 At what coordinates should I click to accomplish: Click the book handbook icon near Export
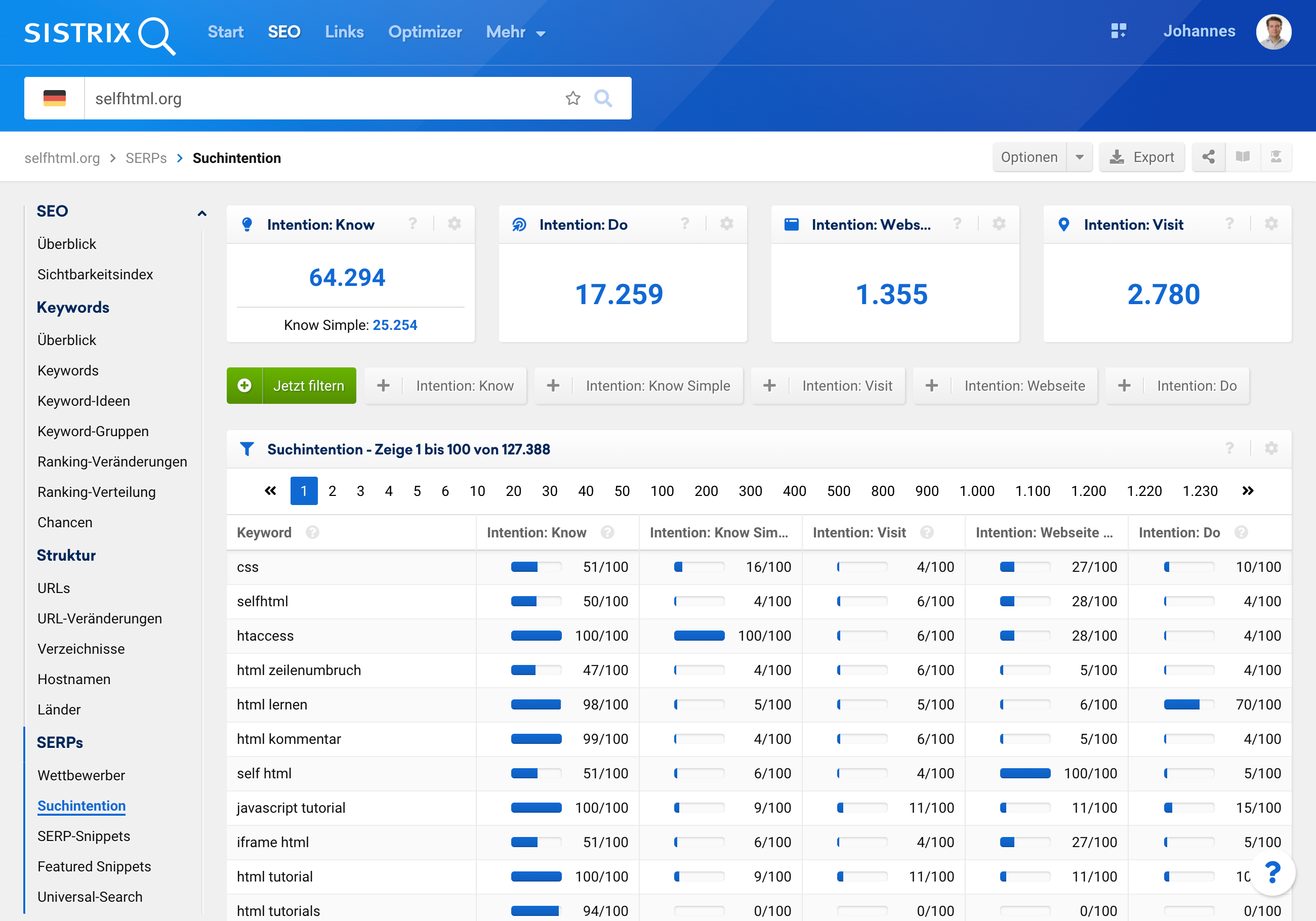(1242, 157)
